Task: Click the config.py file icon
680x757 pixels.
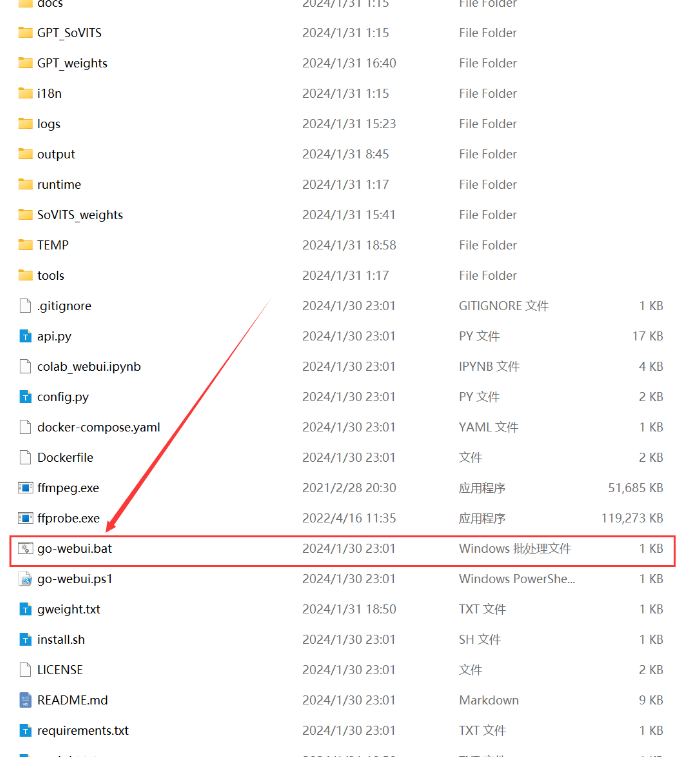Action: (x=26, y=397)
